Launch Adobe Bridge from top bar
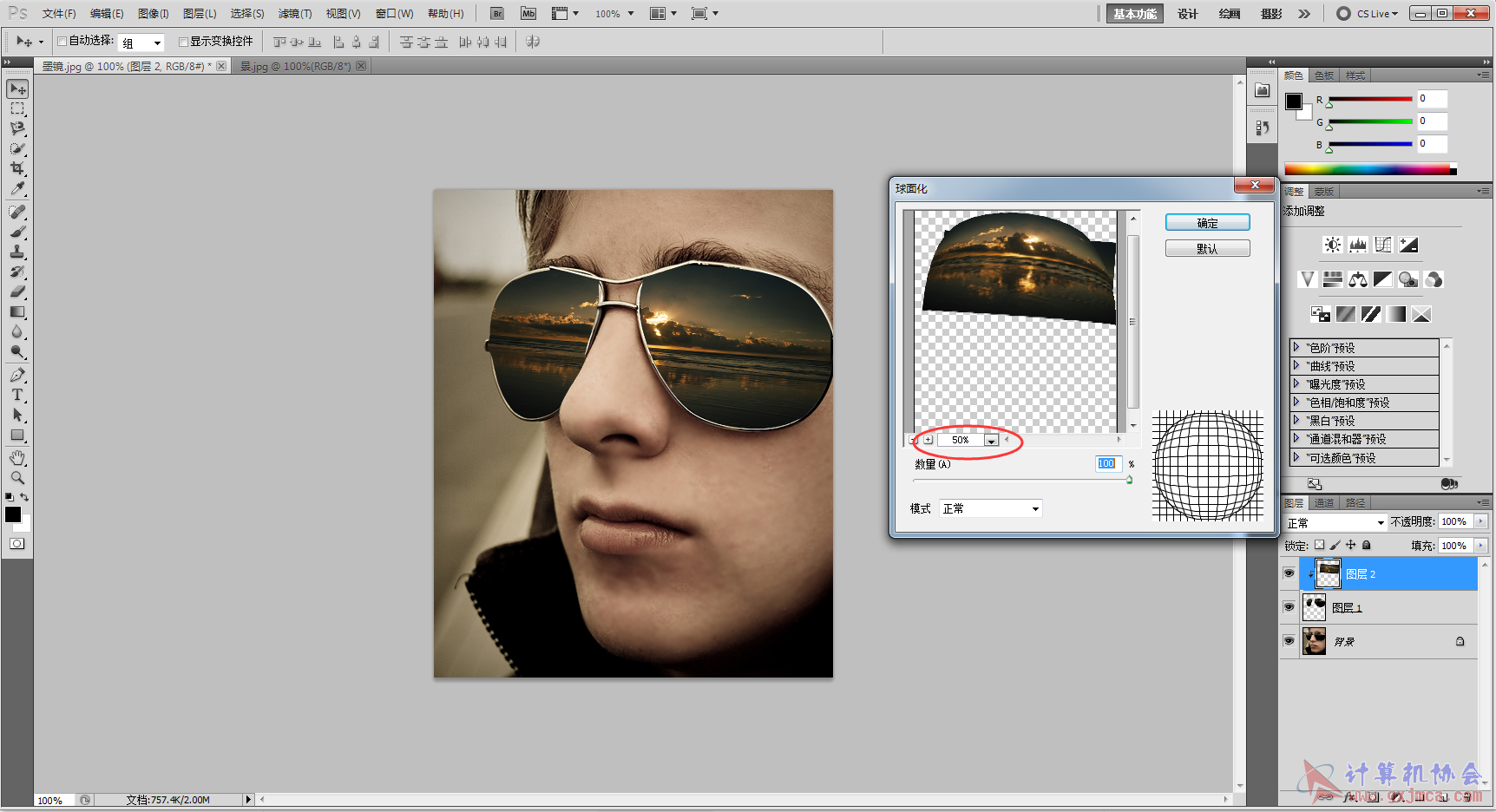 coord(497,13)
